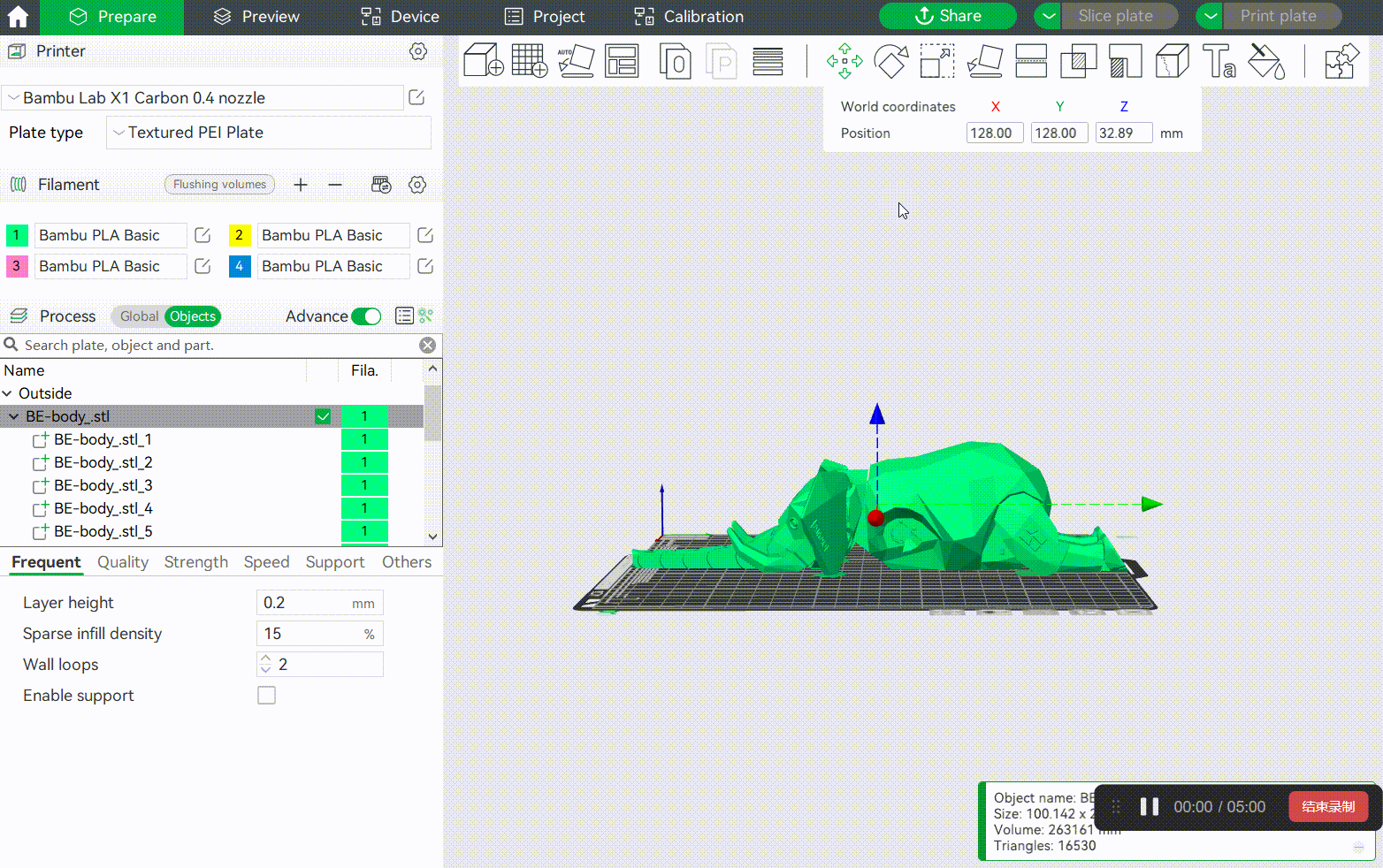Collapse the Outside tree group
Viewport: 1383px width, 868px height.
click(7, 393)
